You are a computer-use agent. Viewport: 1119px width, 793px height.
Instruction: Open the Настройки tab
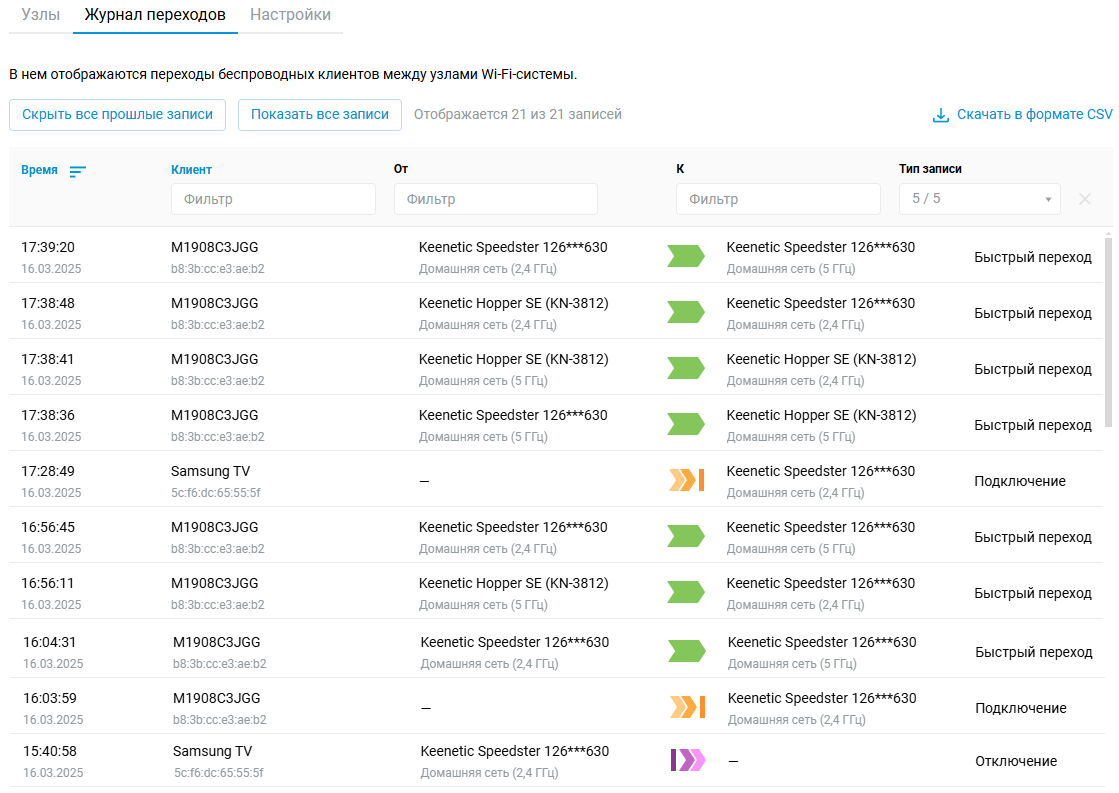(x=290, y=15)
